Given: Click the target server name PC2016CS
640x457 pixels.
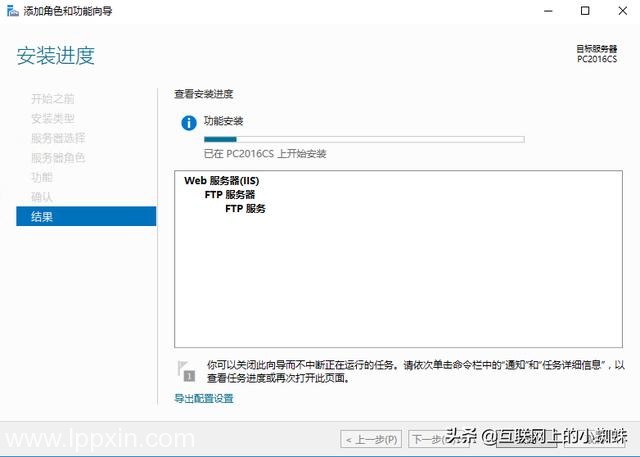Looking at the screenshot, I should coord(597,59).
